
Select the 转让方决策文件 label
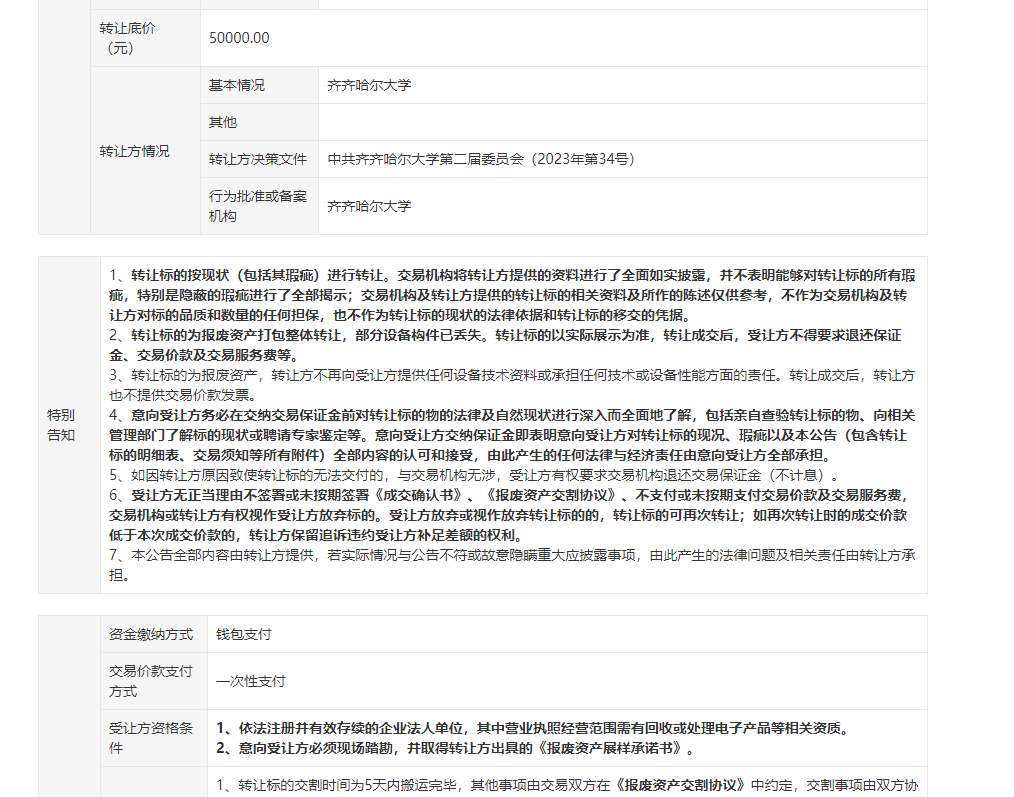click(x=258, y=159)
